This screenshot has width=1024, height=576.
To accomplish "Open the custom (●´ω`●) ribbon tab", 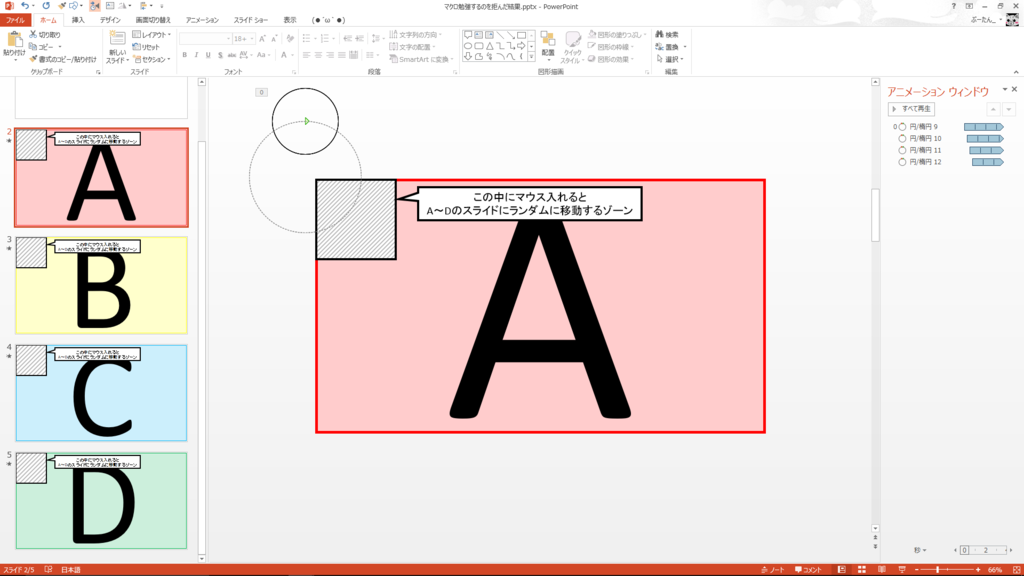I will coord(328,20).
